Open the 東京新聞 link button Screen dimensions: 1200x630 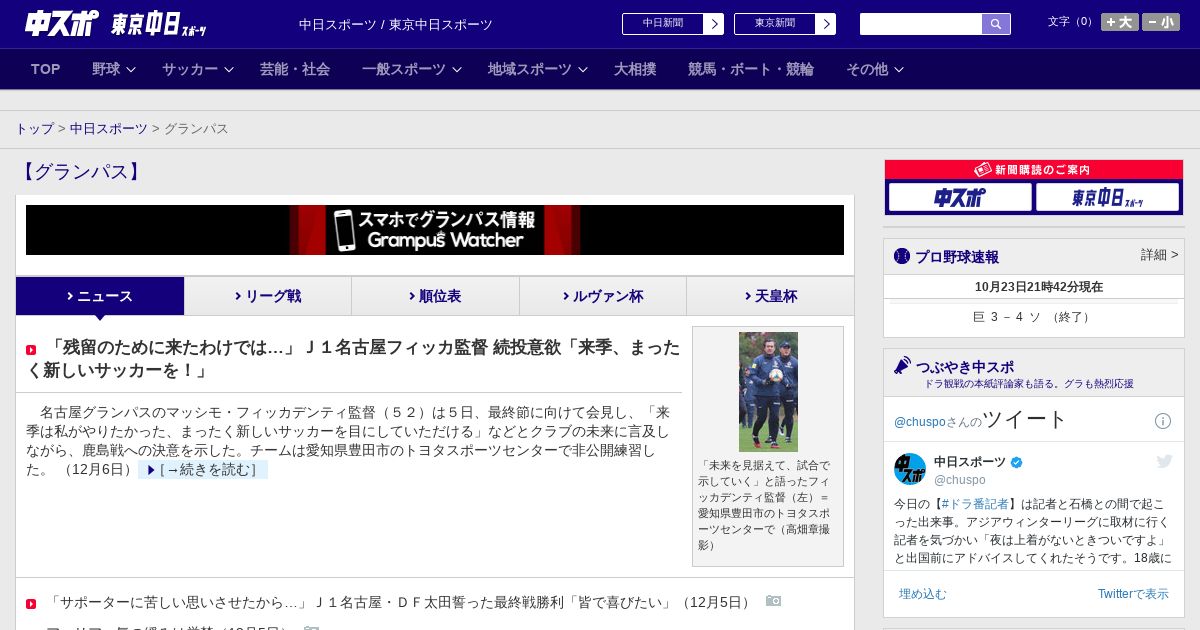[x=775, y=24]
